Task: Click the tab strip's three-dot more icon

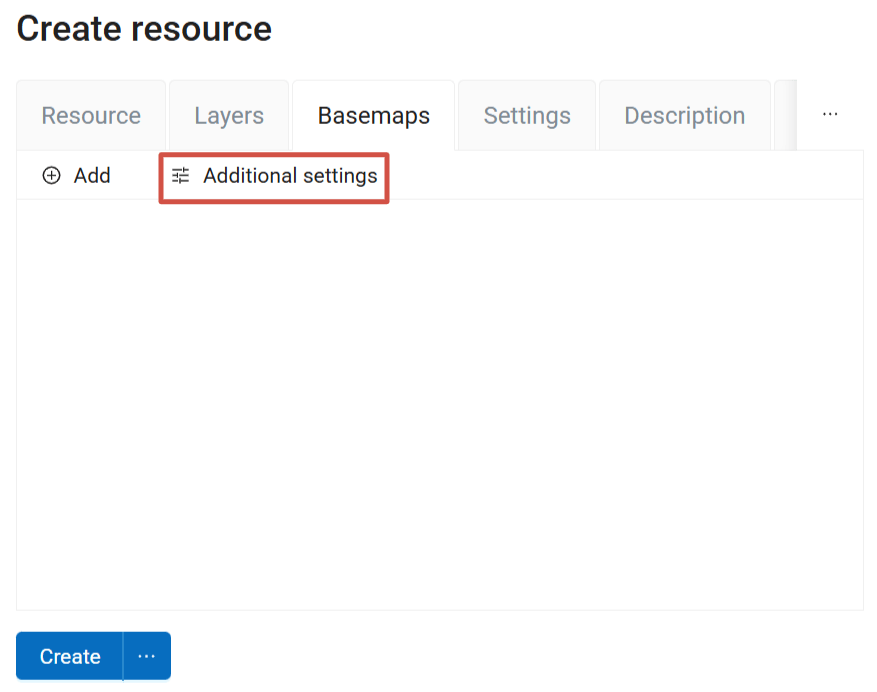Action: (x=830, y=115)
